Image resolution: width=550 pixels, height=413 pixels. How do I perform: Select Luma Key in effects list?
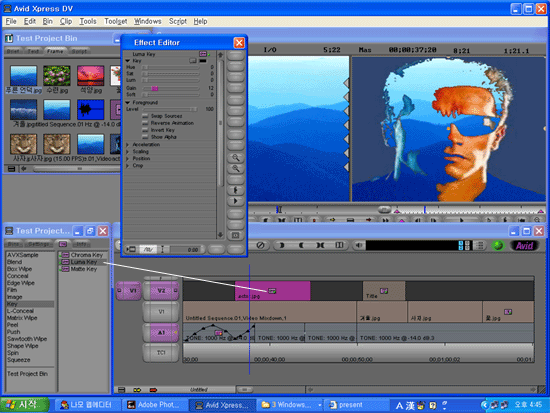point(83,262)
